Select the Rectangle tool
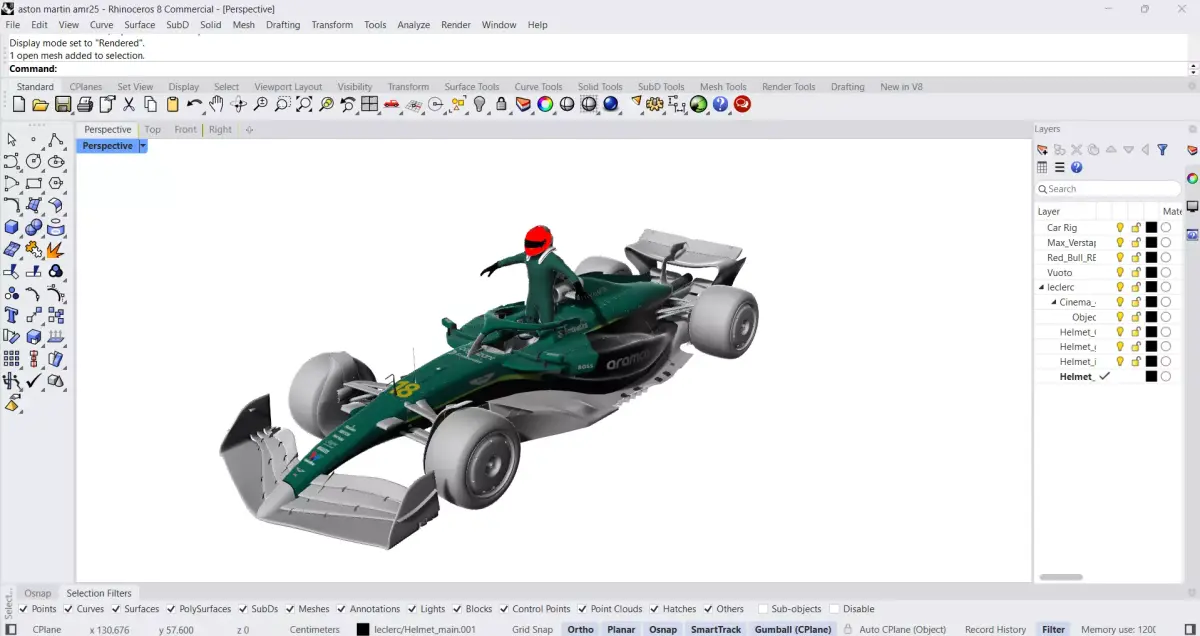 tap(34, 184)
